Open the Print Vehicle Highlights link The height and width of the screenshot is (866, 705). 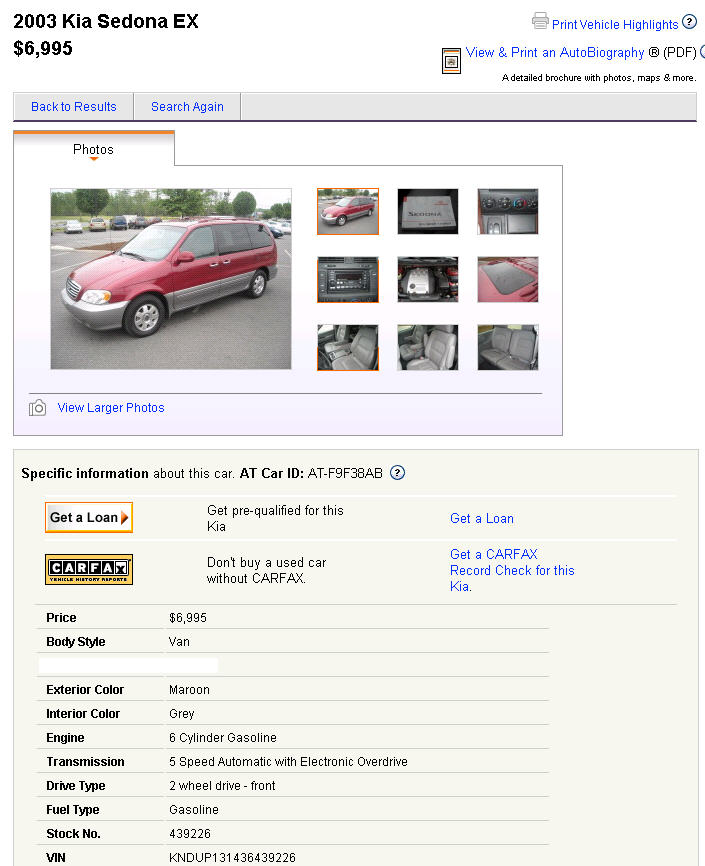coord(615,24)
